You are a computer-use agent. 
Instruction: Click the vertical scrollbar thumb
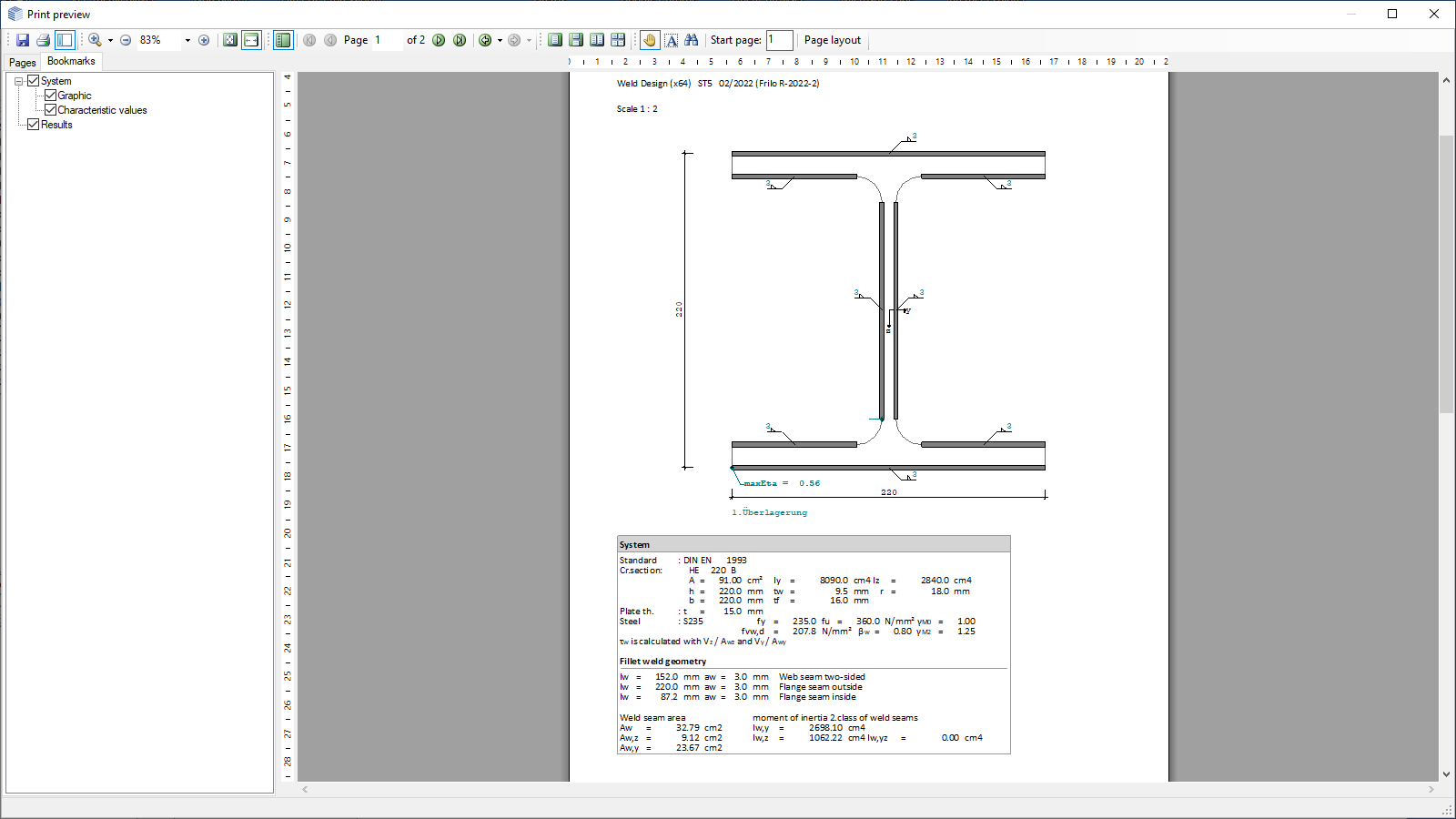coord(1446,273)
